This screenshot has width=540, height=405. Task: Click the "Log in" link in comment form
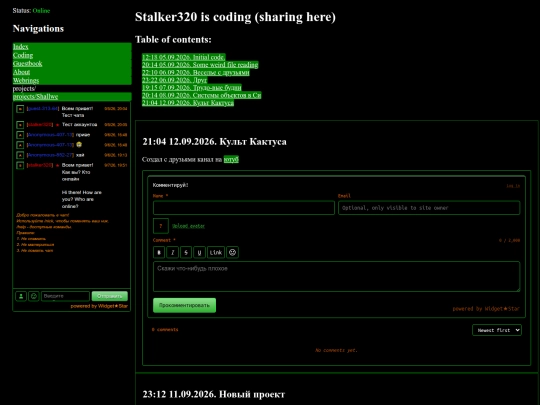(513, 186)
